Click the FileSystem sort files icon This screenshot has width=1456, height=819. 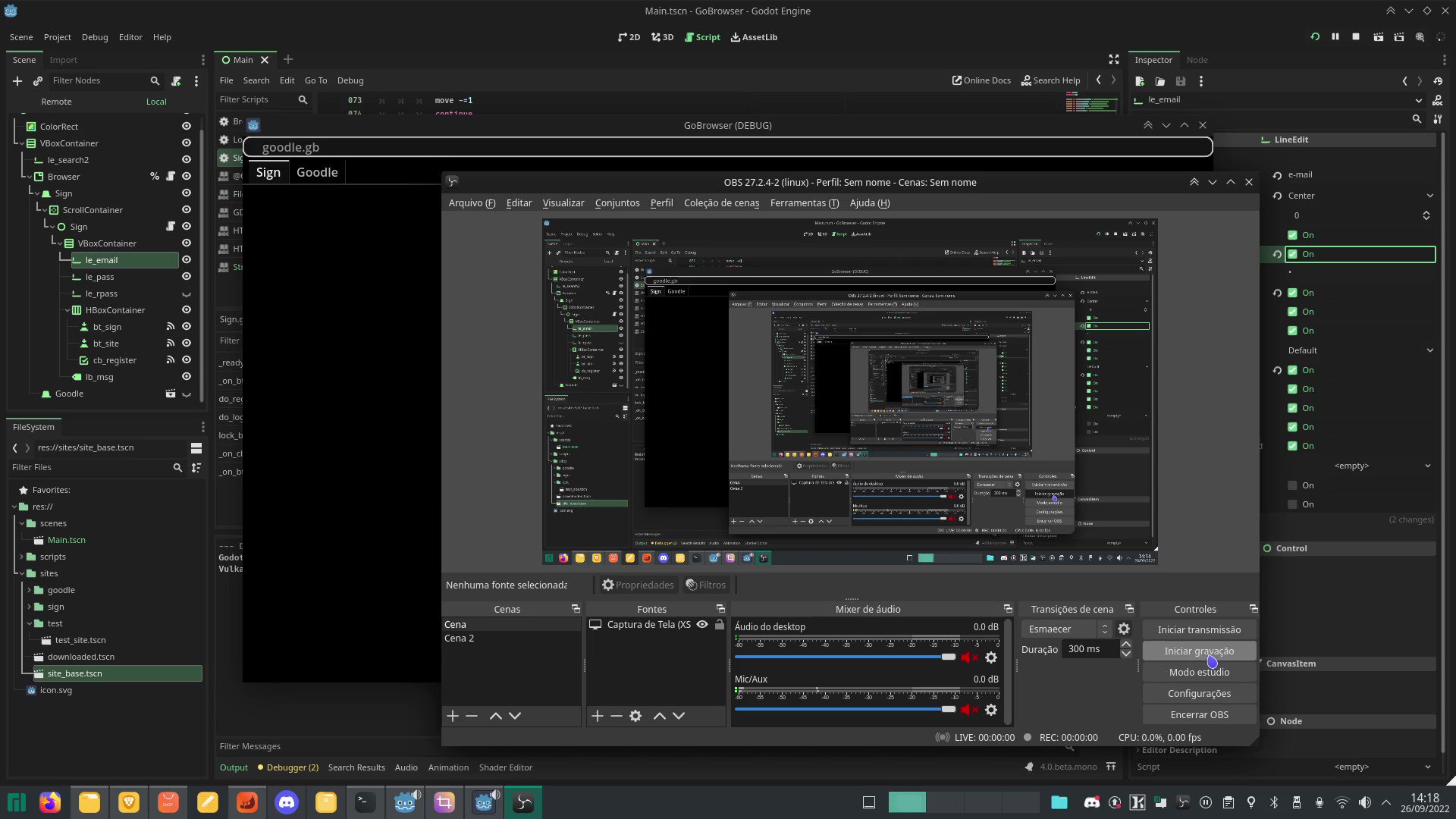click(196, 468)
